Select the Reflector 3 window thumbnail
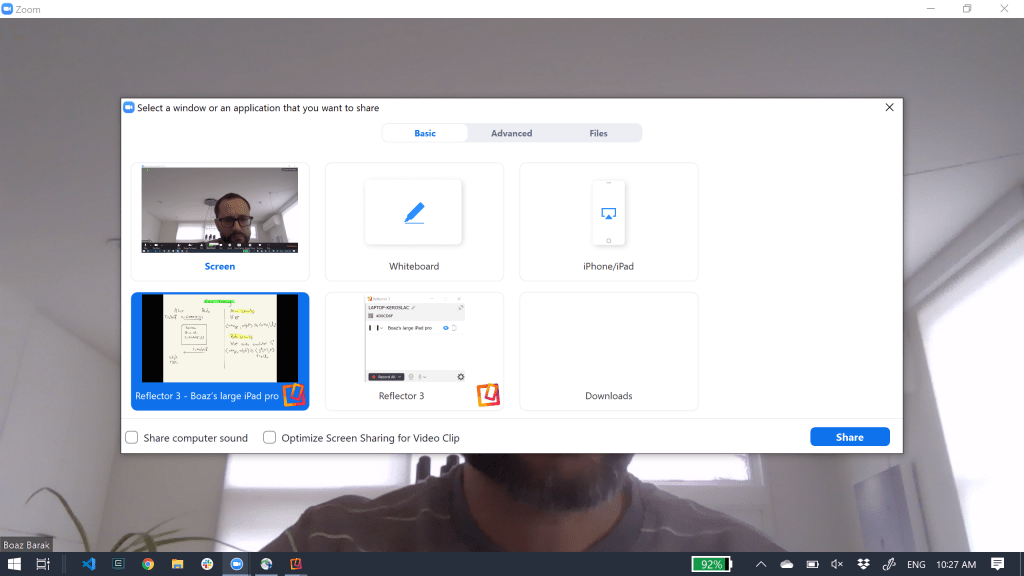 coord(414,340)
